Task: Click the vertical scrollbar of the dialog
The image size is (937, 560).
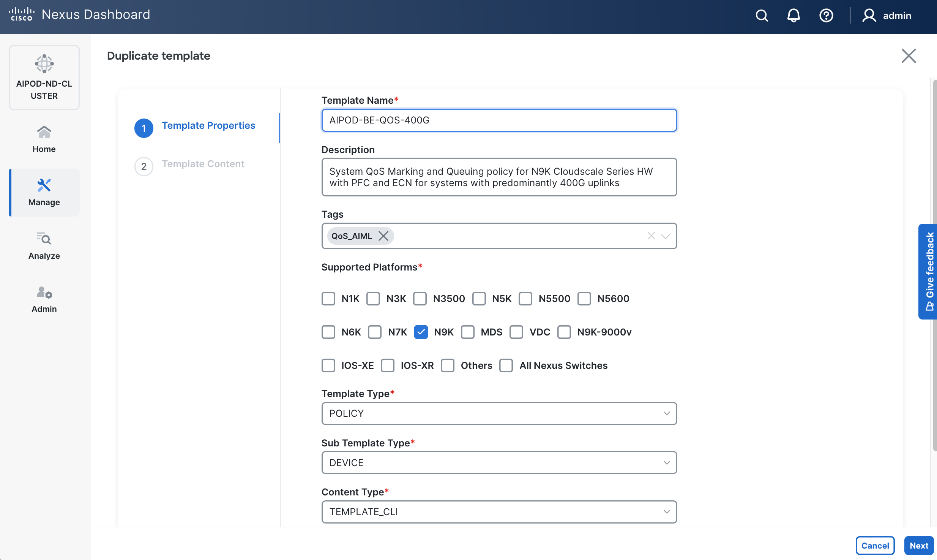Action: click(x=934, y=264)
